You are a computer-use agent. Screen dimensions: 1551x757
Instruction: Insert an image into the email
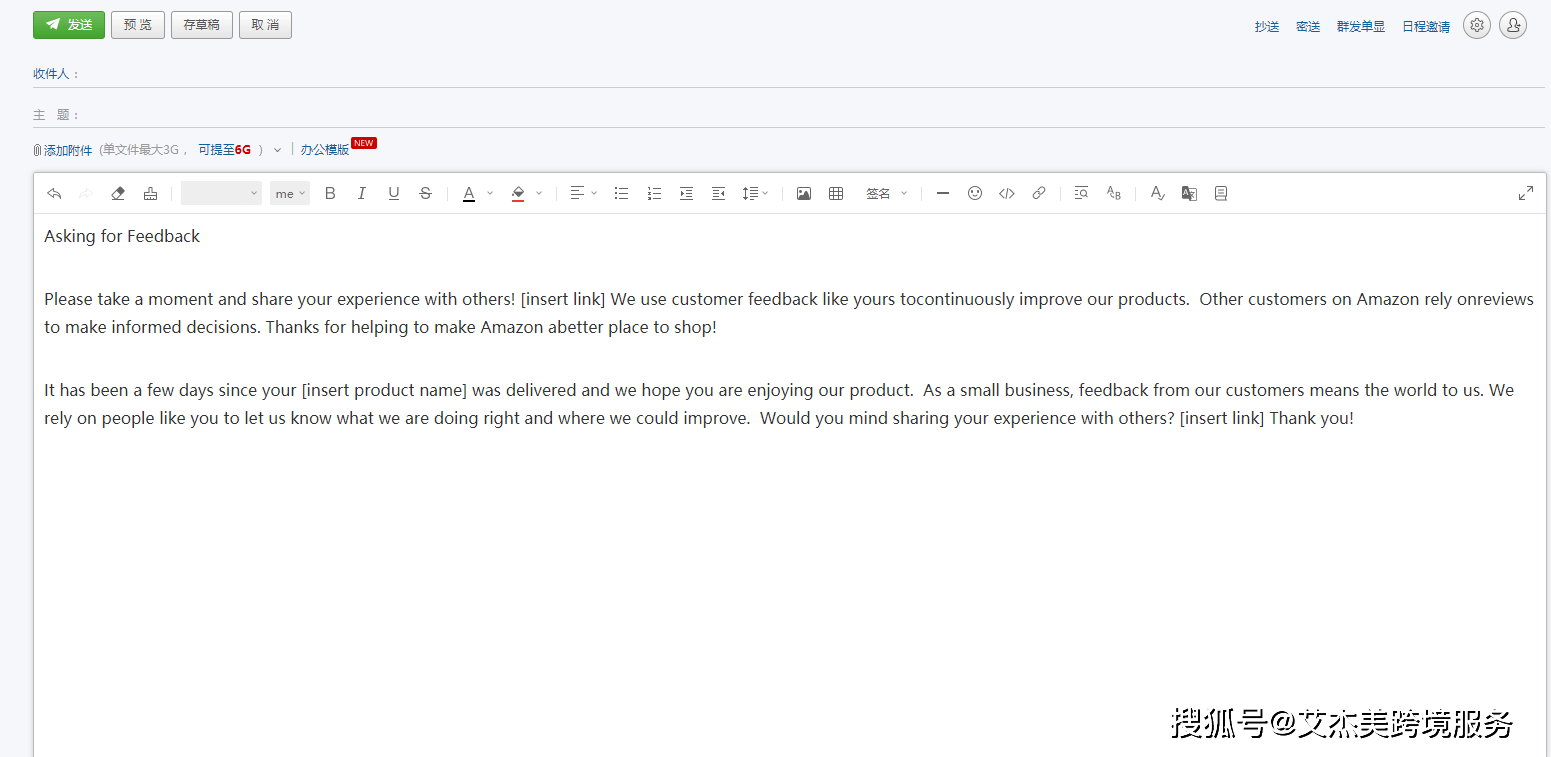point(803,193)
